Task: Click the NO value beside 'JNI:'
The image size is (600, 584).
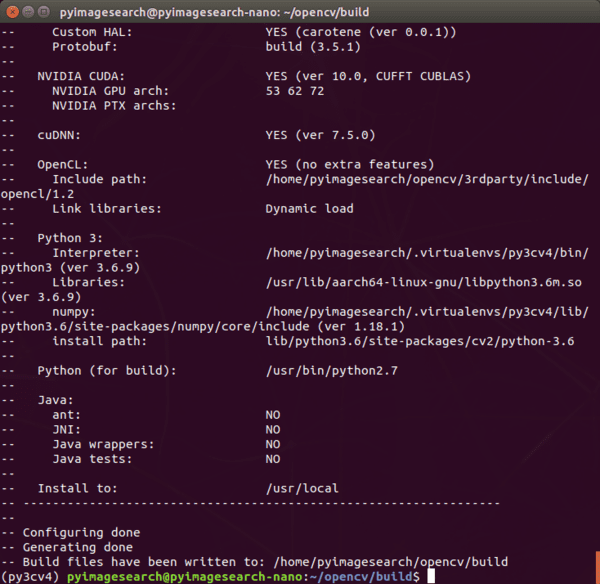Action: (x=273, y=430)
